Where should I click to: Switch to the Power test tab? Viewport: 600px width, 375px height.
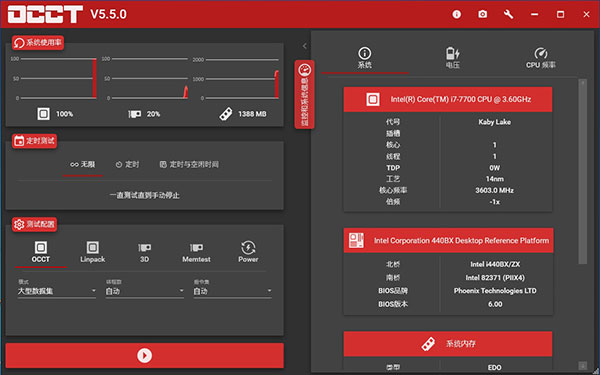coord(248,253)
